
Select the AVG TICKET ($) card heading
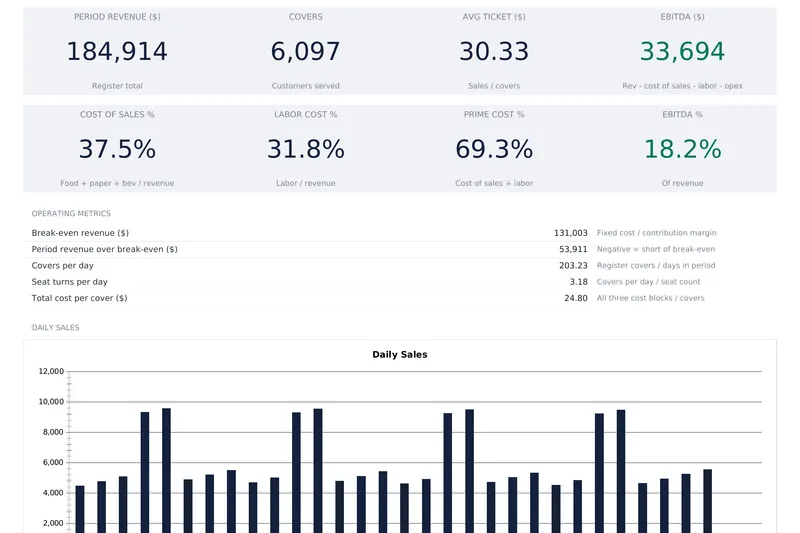pos(494,17)
